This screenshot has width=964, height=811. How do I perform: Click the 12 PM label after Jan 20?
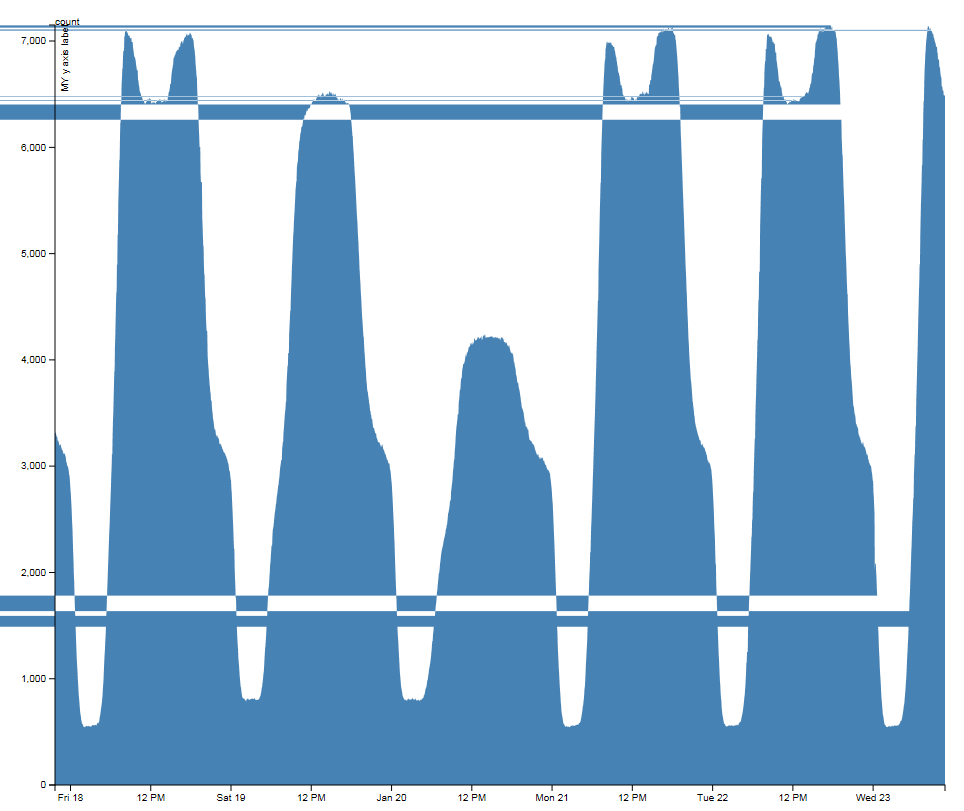point(472,797)
